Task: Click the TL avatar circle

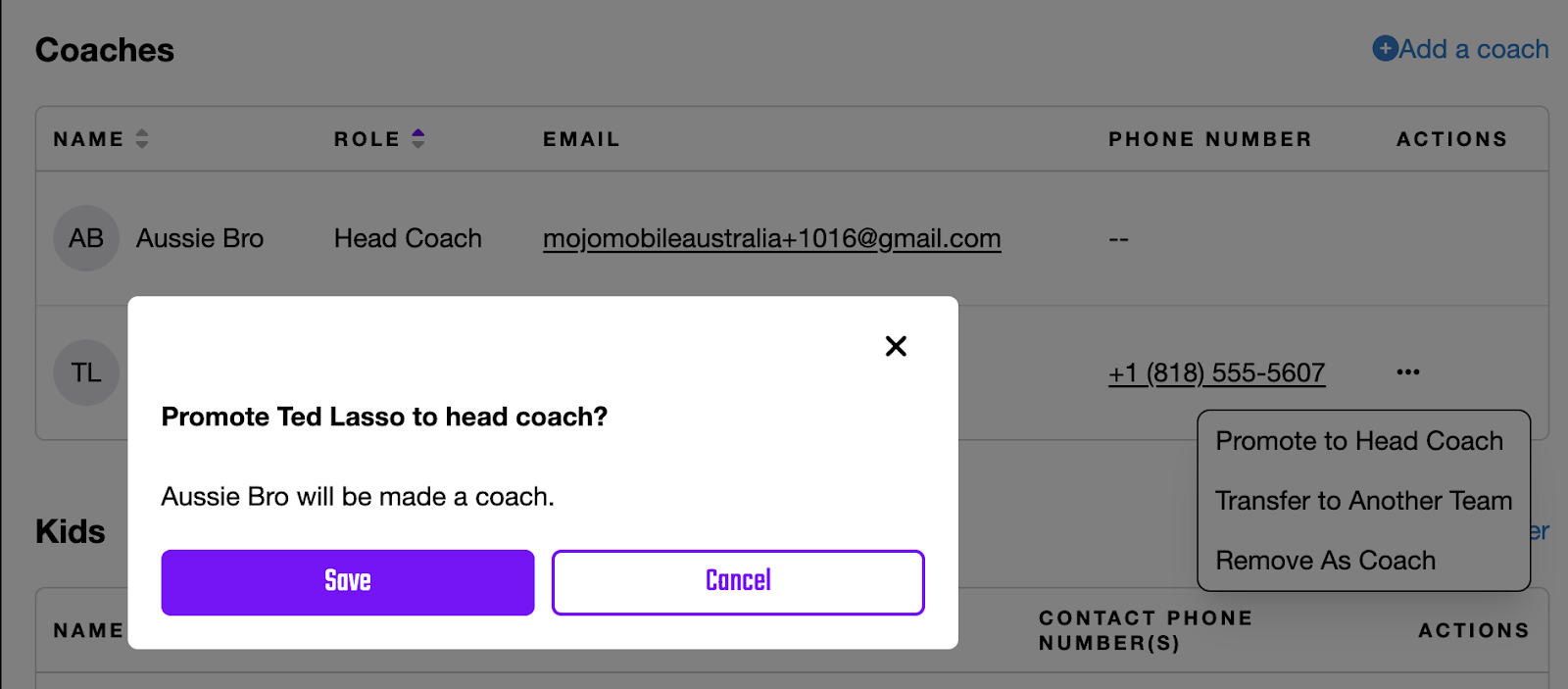Action: pyautogui.click(x=86, y=372)
